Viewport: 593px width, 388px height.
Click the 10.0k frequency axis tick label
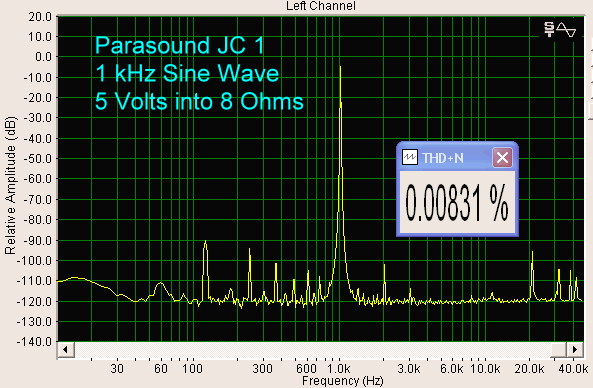point(485,368)
